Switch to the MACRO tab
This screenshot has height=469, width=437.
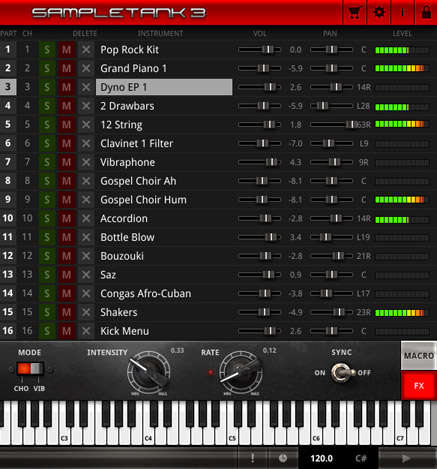[419, 356]
